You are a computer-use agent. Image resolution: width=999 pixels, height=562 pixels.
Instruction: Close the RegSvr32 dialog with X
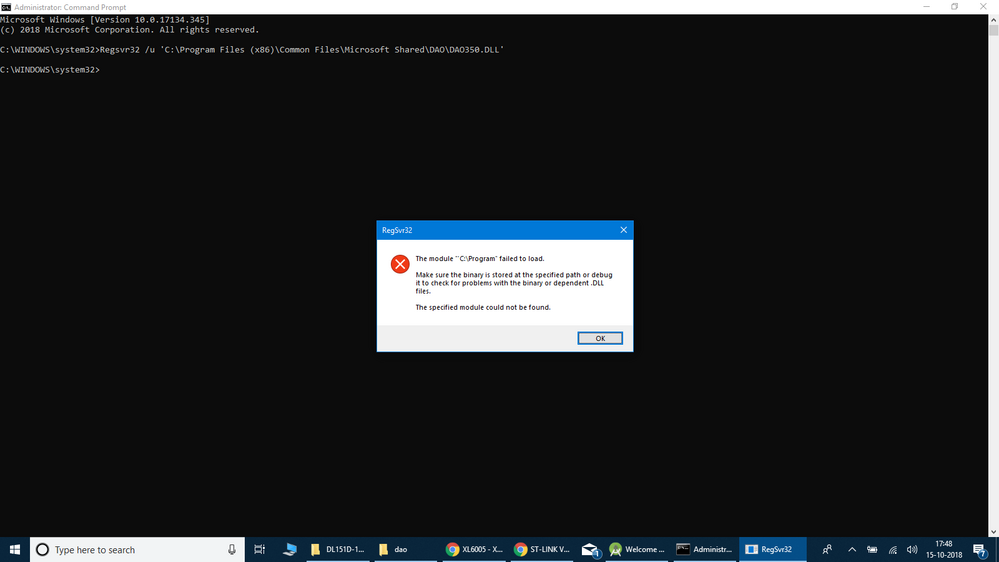pos(623,230)
